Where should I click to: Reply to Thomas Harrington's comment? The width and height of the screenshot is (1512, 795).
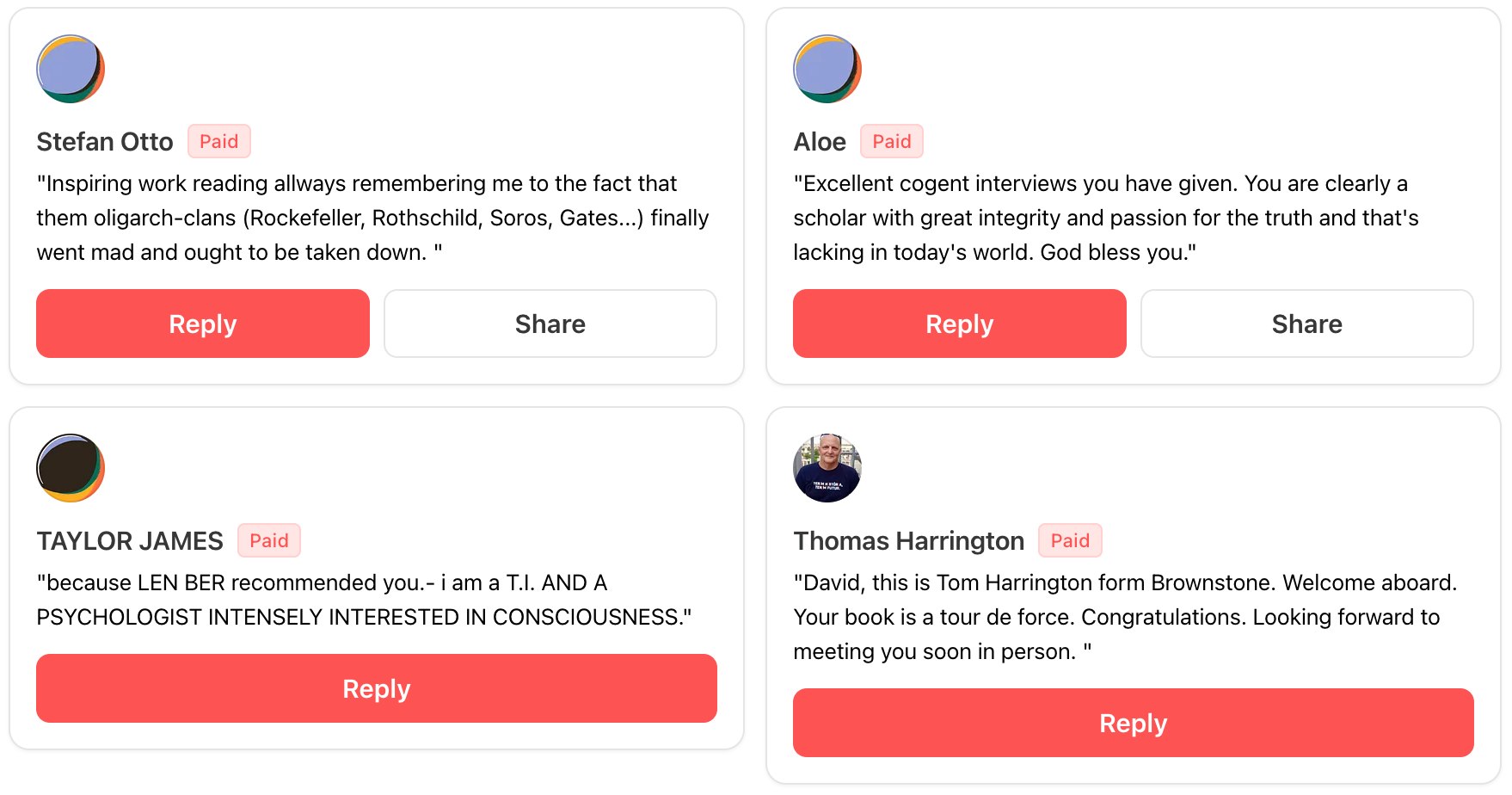click(1134, 723)
